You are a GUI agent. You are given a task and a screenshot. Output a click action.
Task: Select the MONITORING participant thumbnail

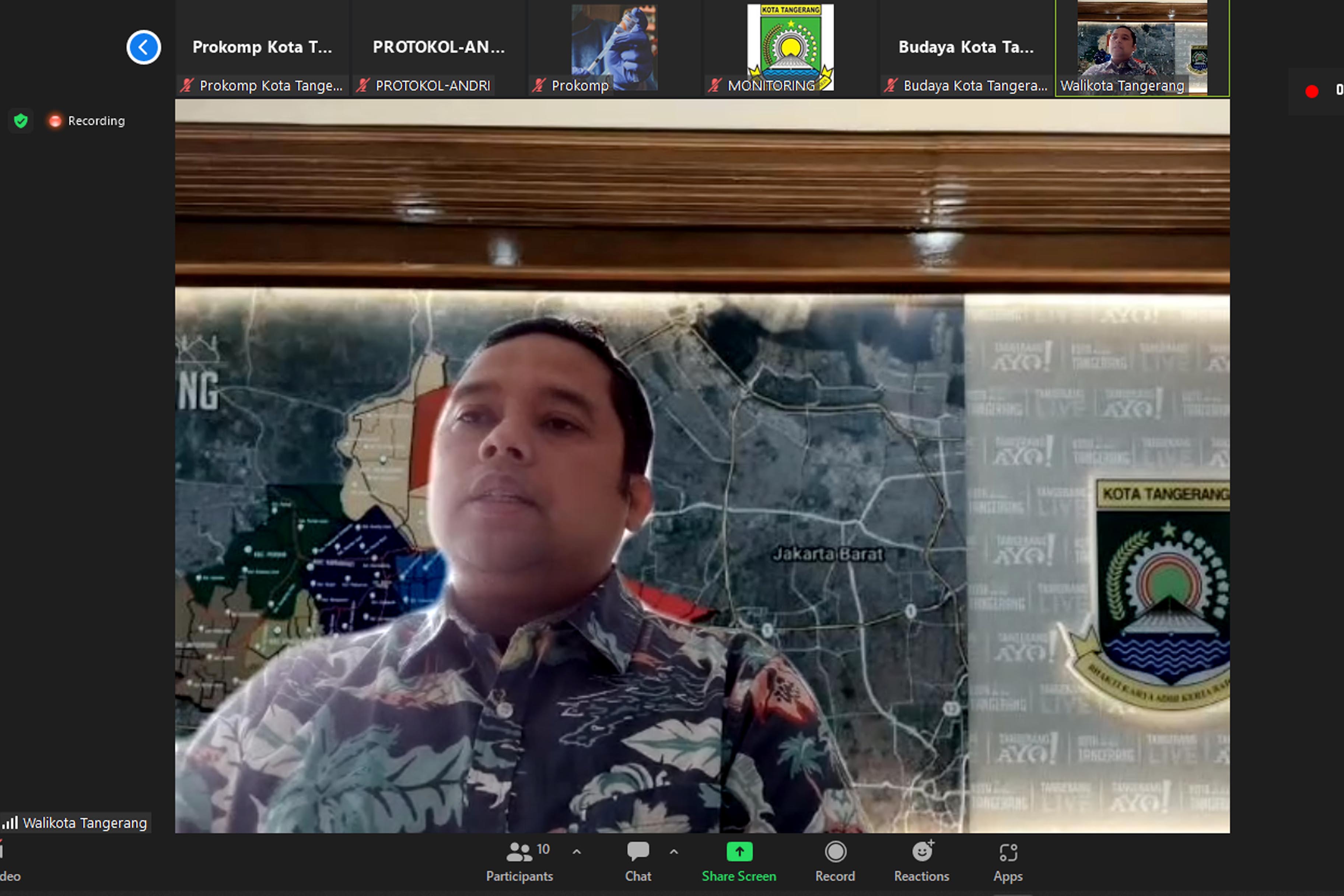(790, 47)
